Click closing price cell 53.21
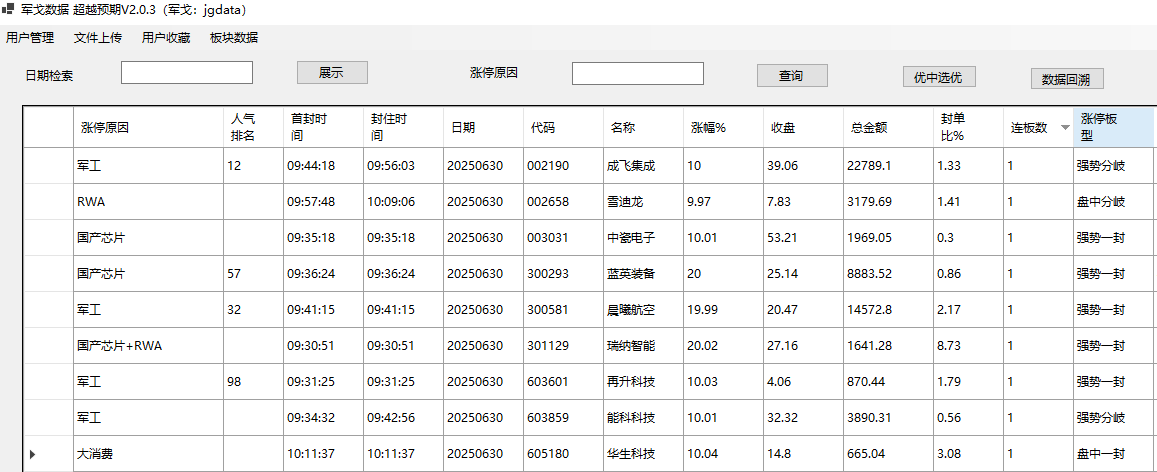This screenshot has height=472, width=1157. click(x=803, y=238)
